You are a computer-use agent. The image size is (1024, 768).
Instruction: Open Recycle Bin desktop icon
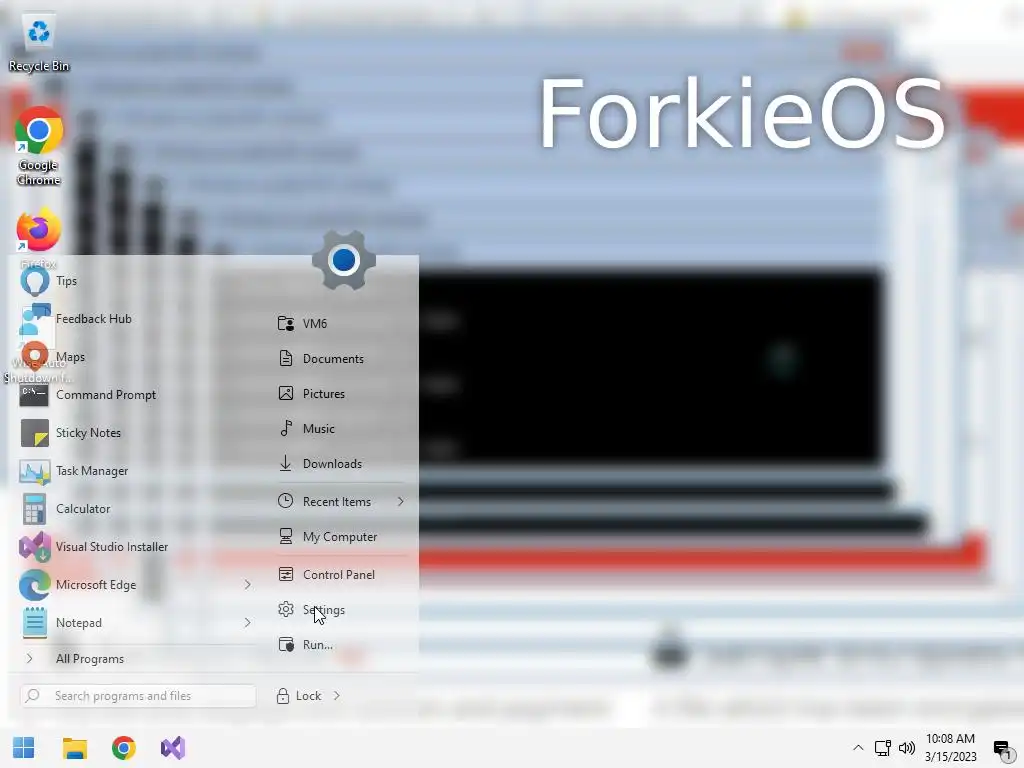coord(39,43)
